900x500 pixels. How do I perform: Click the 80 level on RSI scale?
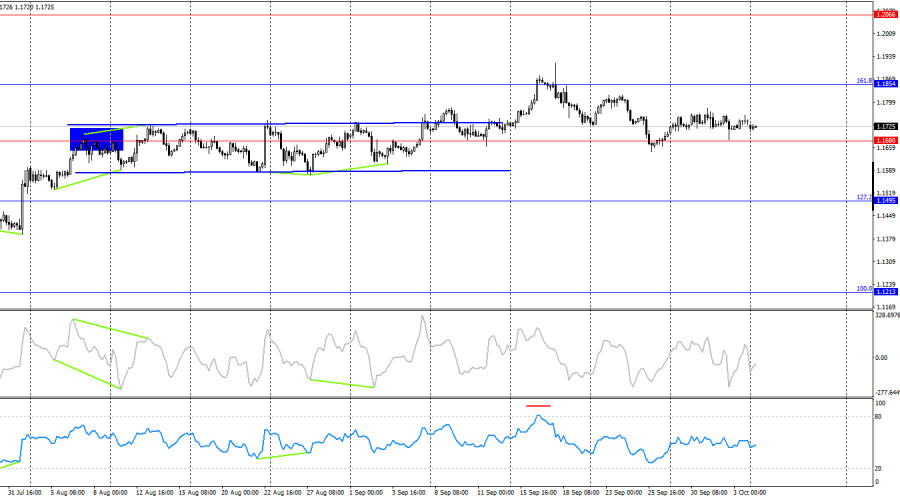[879, 415]
